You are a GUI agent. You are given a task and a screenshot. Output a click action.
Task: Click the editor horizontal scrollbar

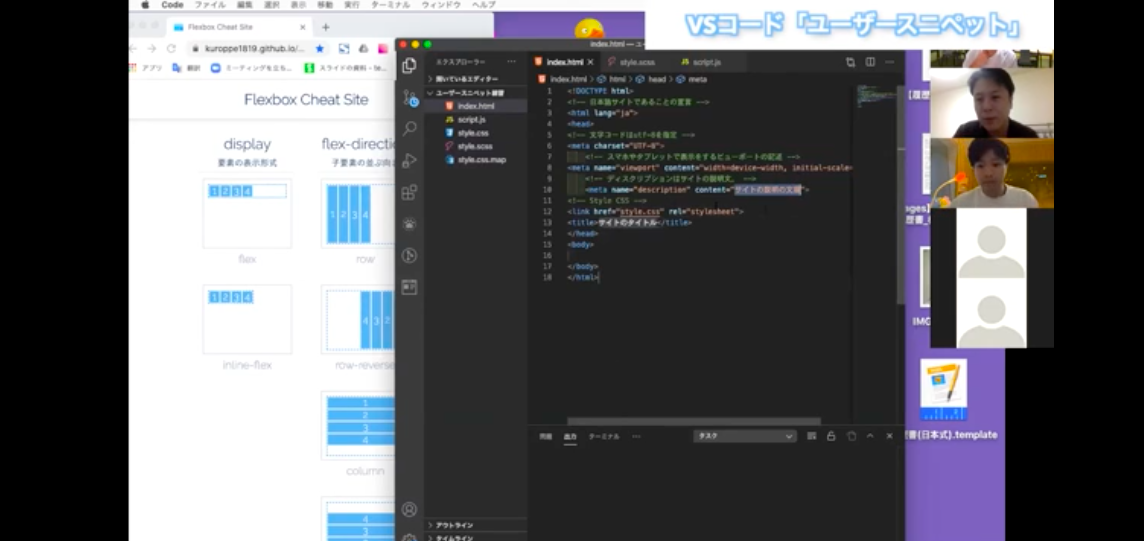point(694,421)
